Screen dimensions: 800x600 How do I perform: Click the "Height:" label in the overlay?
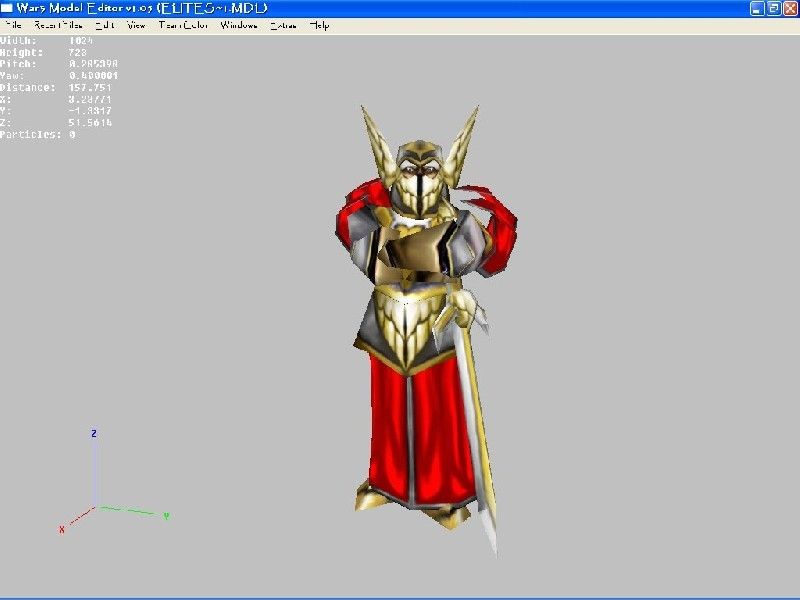(x=21, y=52)
